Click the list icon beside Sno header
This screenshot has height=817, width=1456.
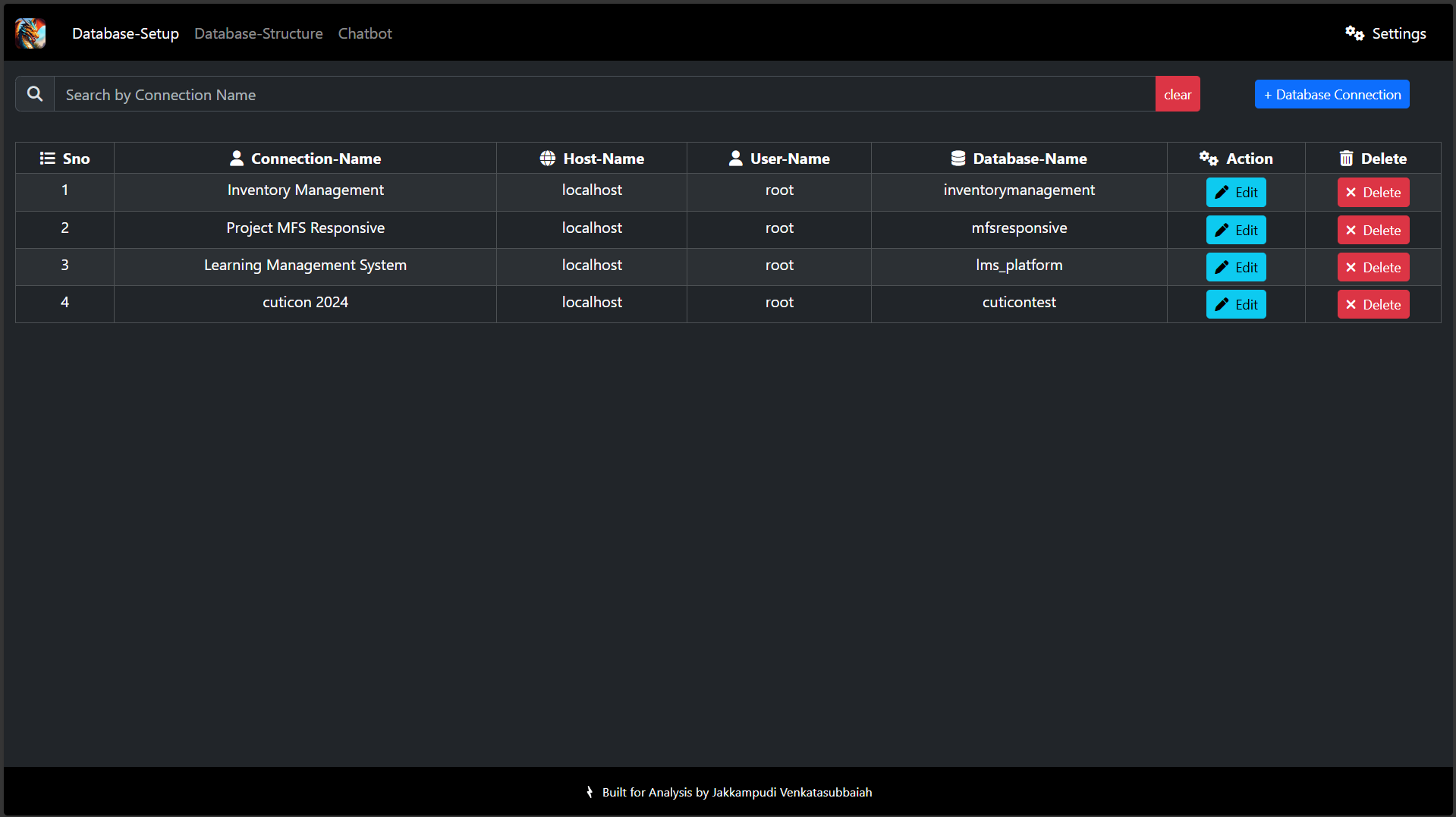48,159
